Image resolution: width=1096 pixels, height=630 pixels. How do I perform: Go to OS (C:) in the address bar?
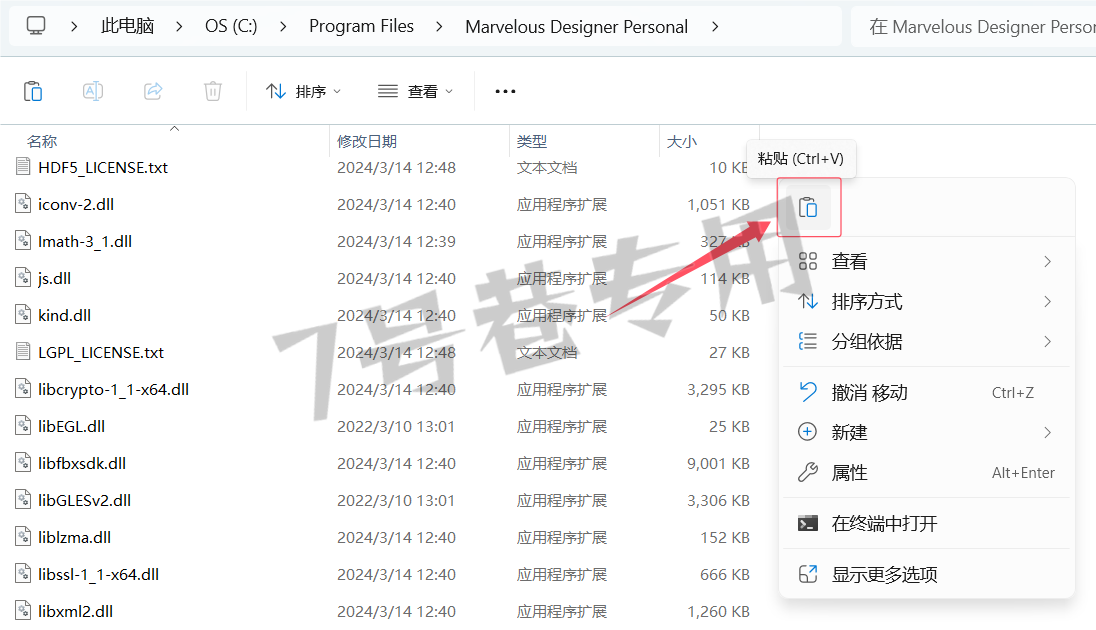point(231,26)
